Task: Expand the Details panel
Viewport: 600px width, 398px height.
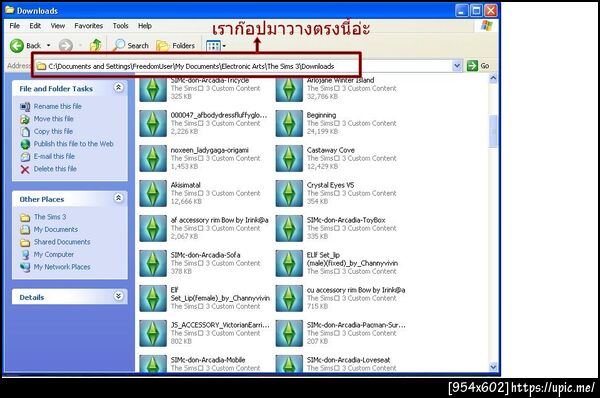Action: point(119,296)
